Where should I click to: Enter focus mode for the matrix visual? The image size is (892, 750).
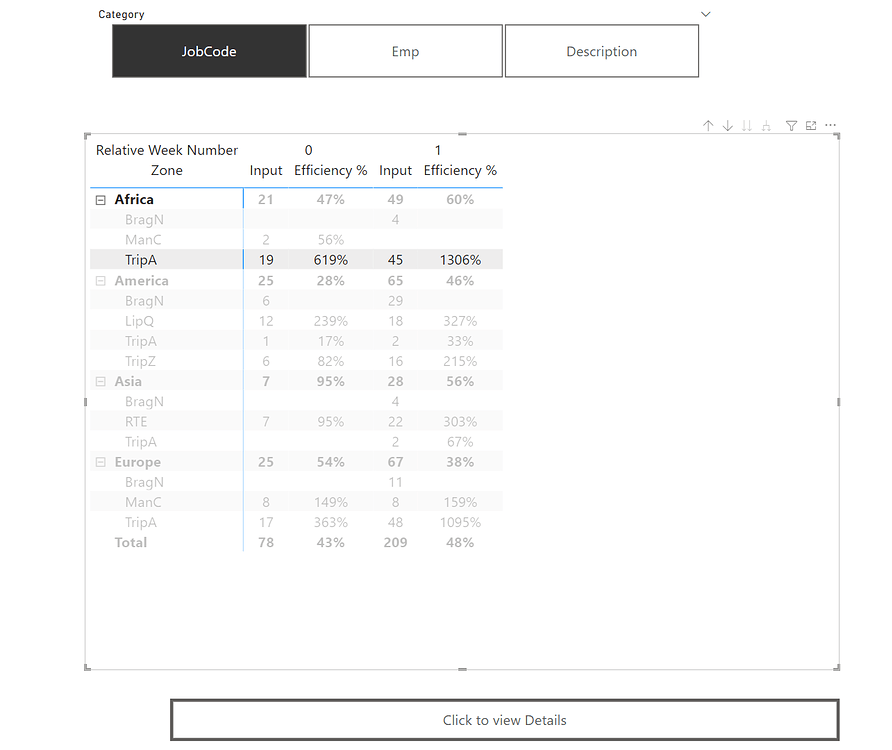811,125
